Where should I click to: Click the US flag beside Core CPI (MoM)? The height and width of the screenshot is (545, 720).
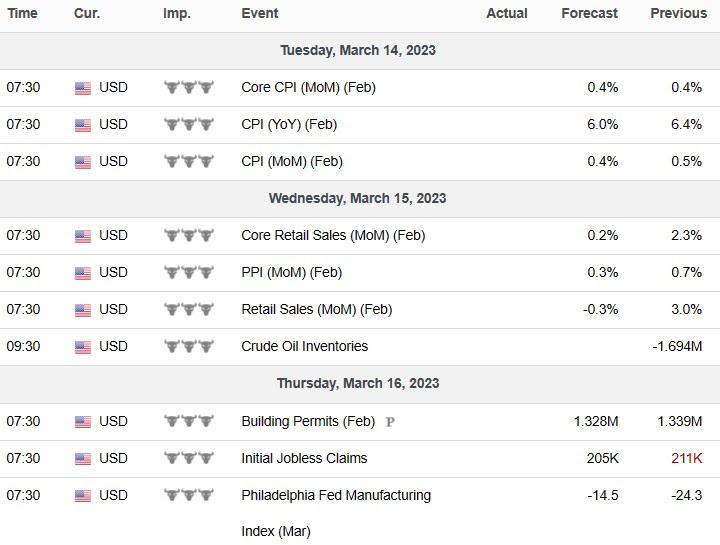[x=83, y=88]
